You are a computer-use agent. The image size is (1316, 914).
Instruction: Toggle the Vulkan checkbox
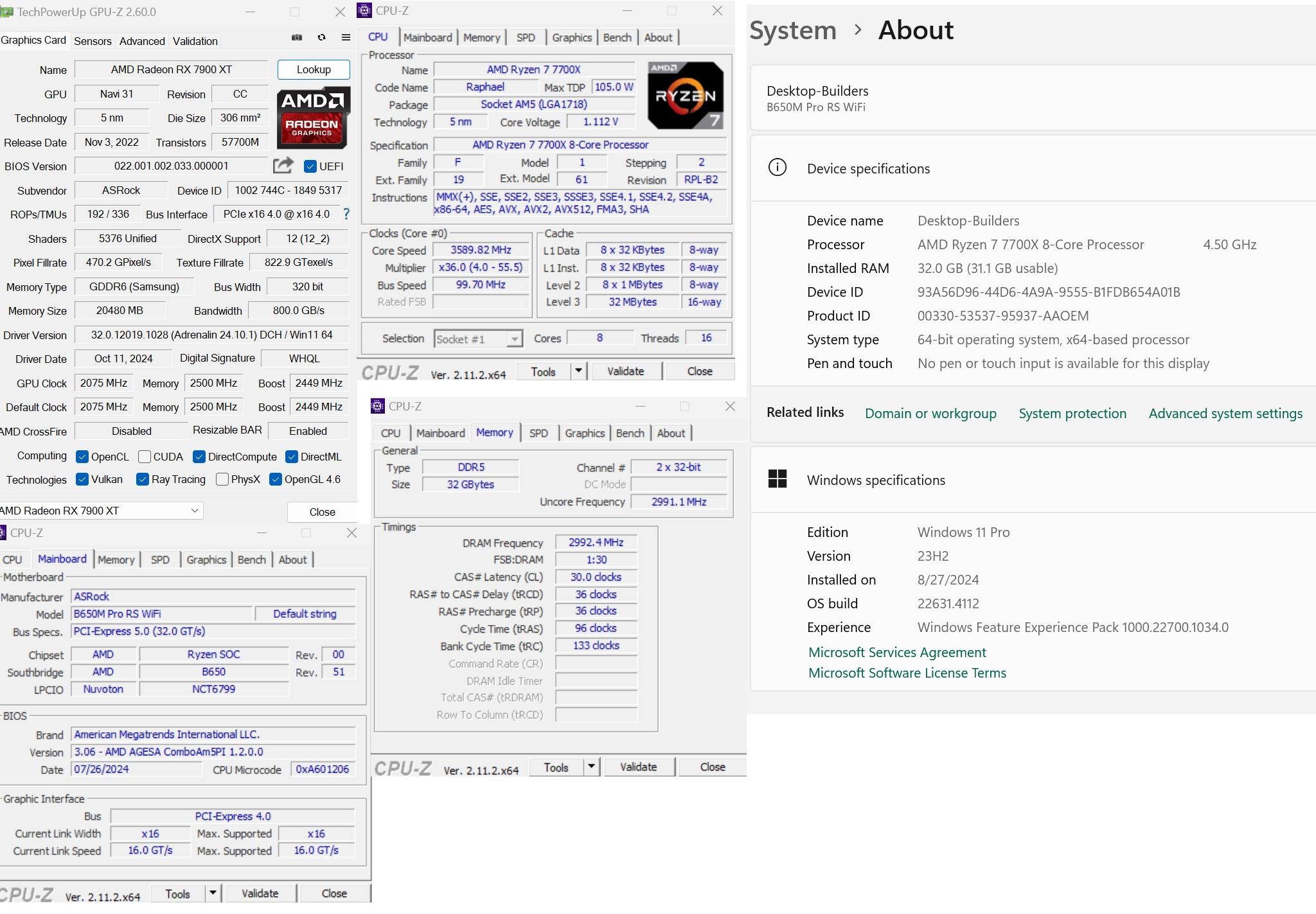(82, 479)
